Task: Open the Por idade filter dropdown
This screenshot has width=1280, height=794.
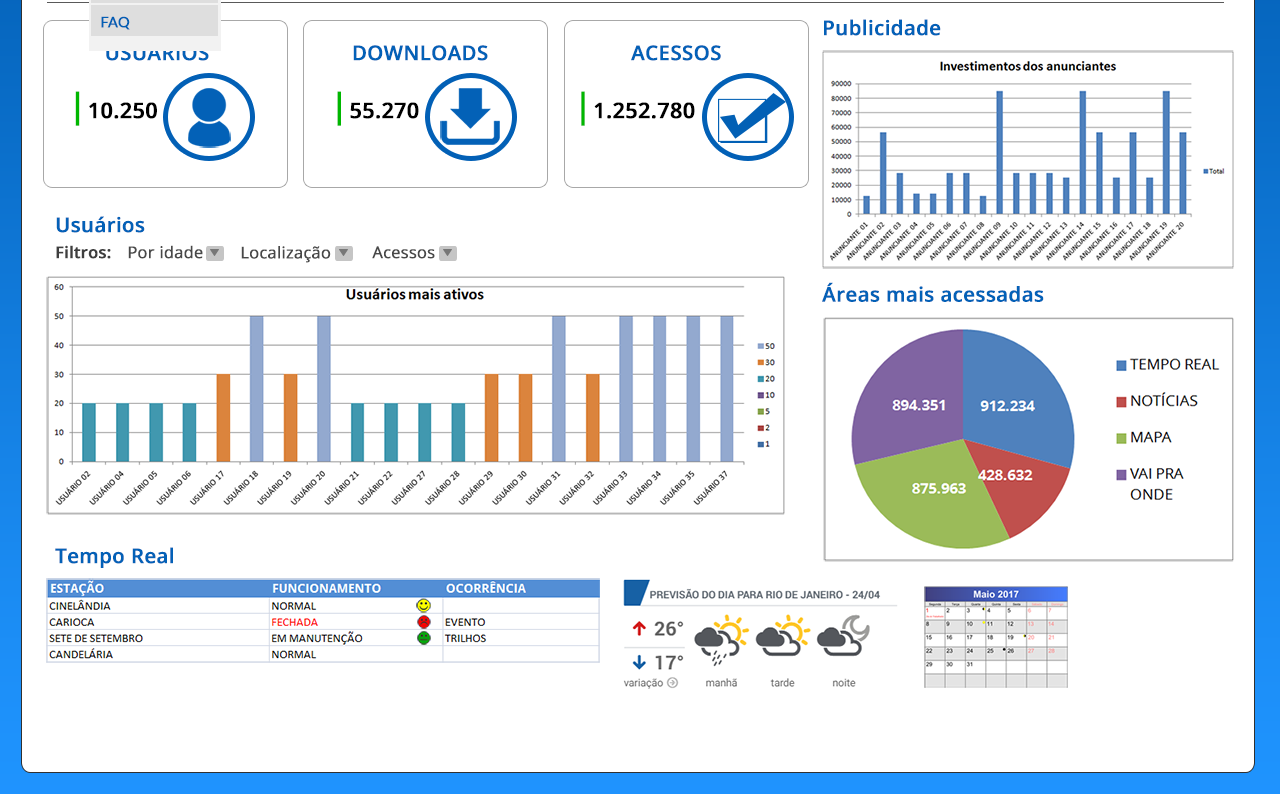Action: [215, 253]
